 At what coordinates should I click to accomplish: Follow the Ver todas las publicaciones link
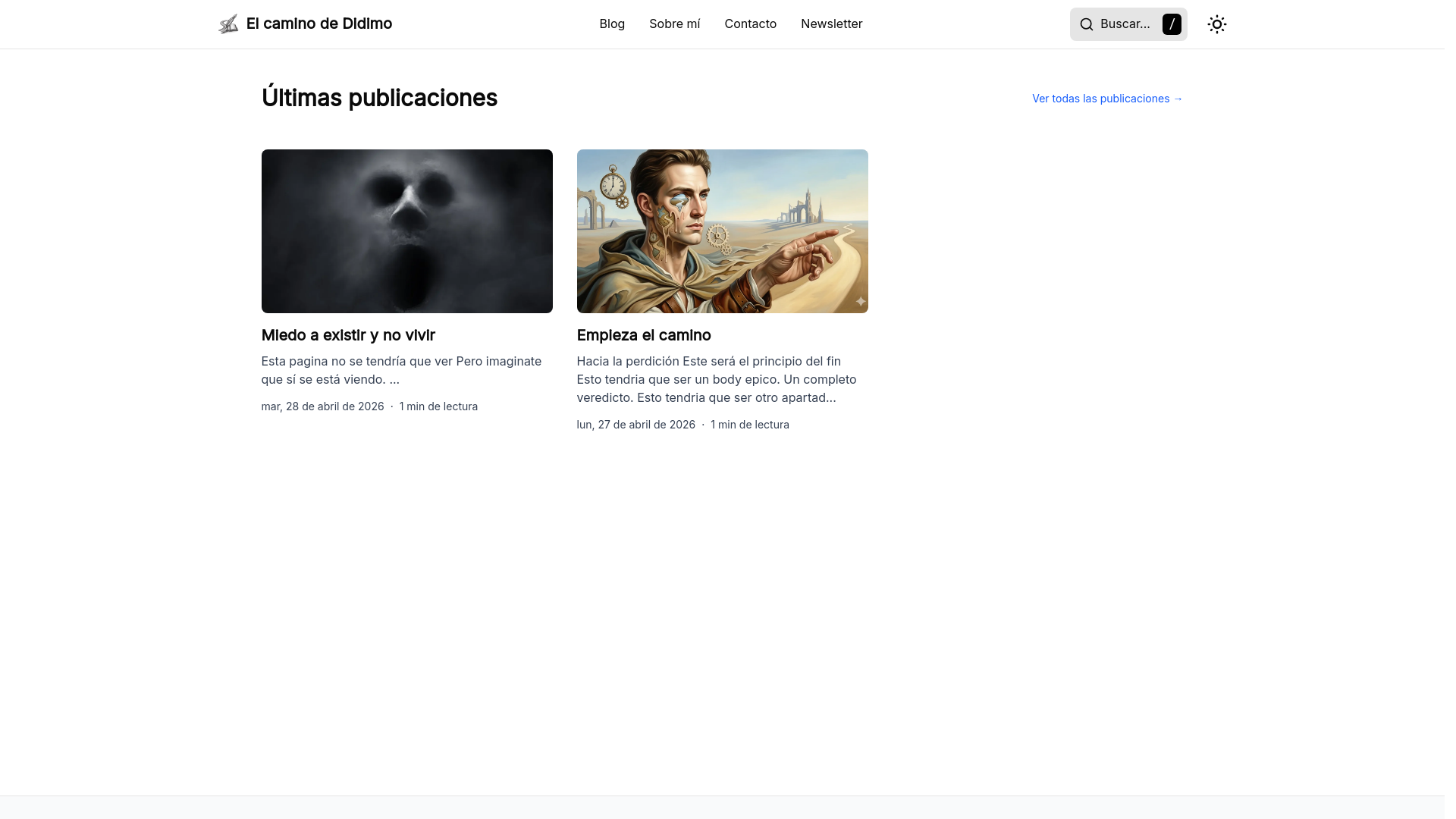pyautogui.click(x=1107, y=99)
